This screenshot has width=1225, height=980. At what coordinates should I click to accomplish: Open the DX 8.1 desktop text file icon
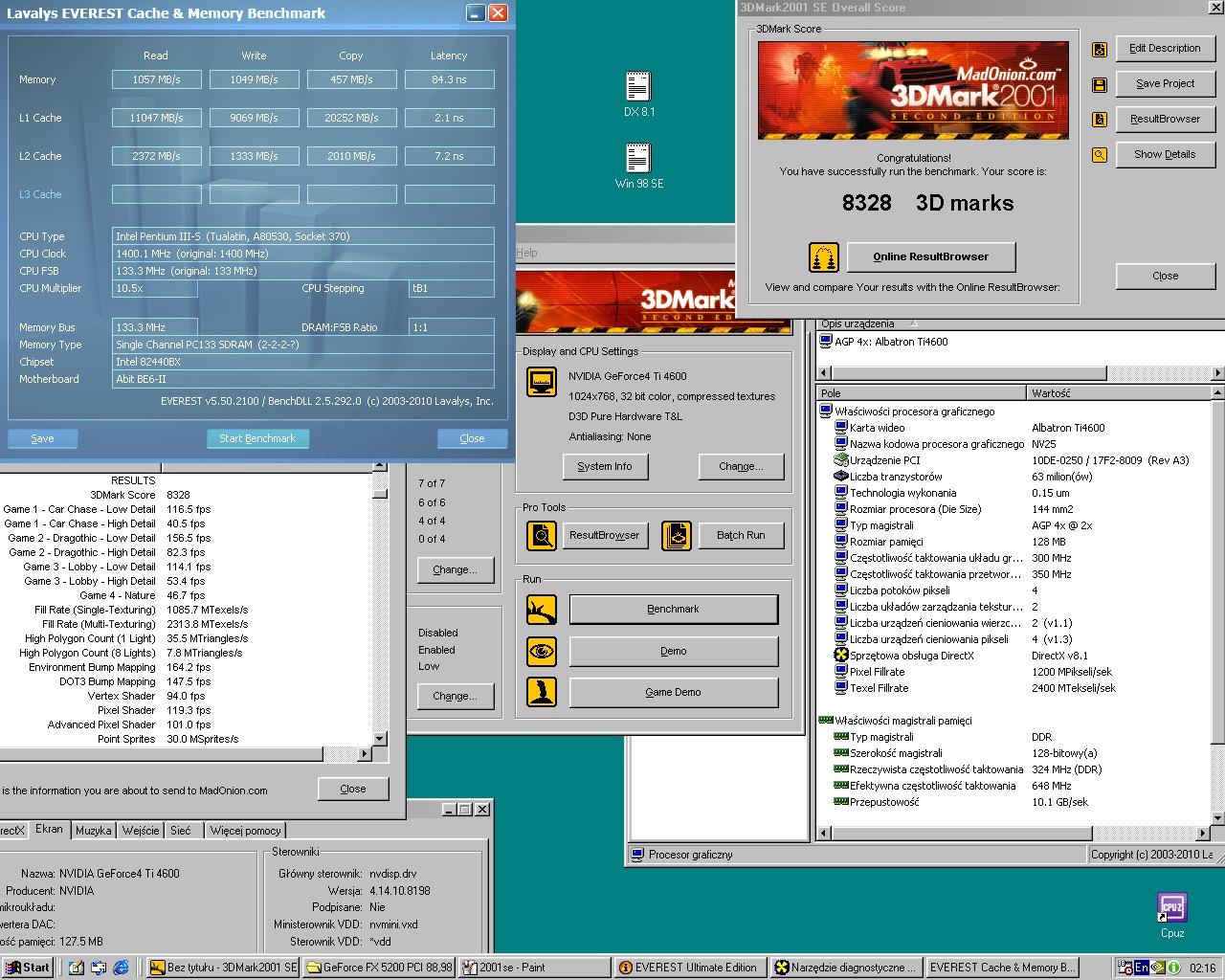pyautogui.click(x=638, y=86)
